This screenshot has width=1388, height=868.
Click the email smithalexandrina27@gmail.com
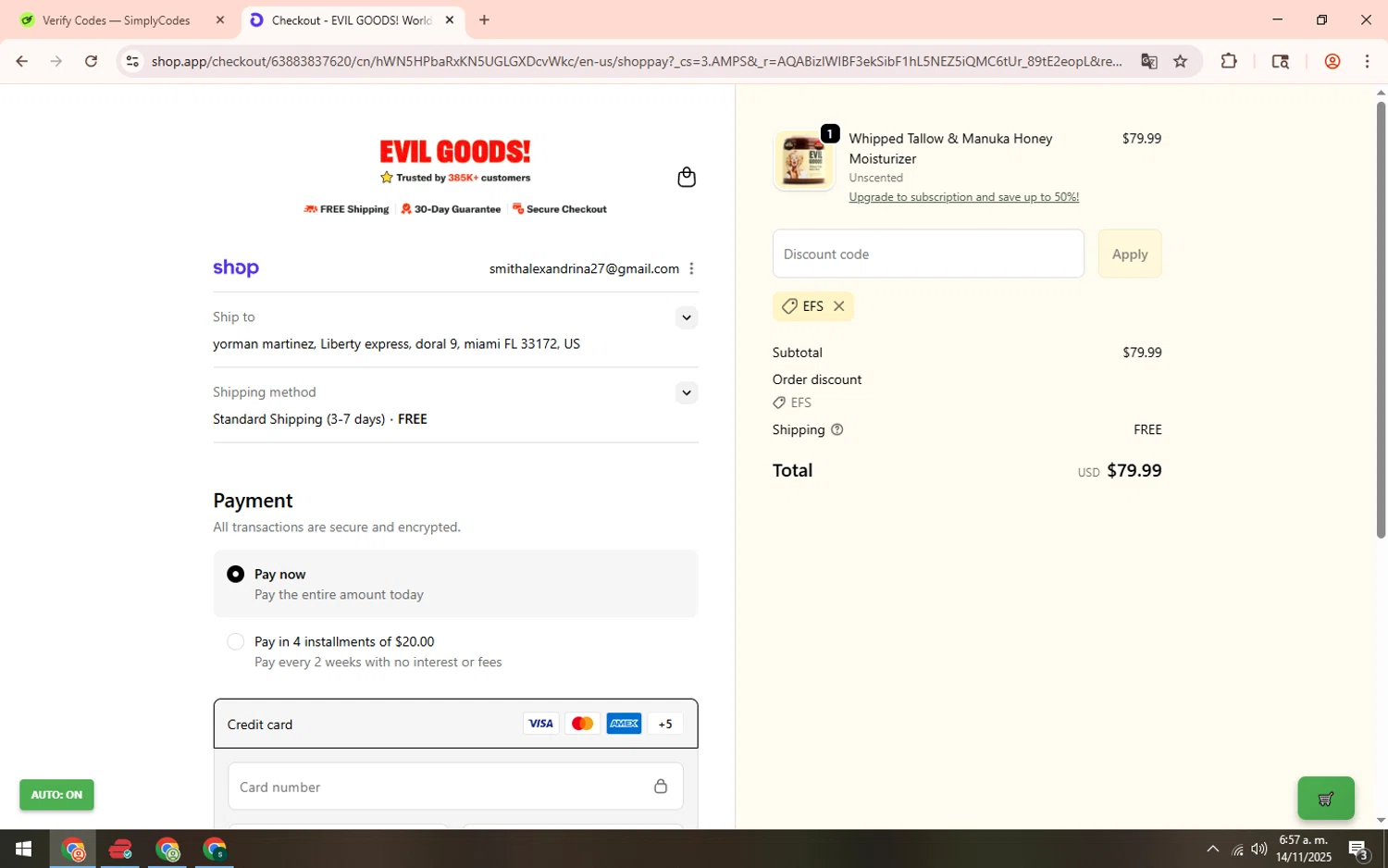click(x=584, y=268)
